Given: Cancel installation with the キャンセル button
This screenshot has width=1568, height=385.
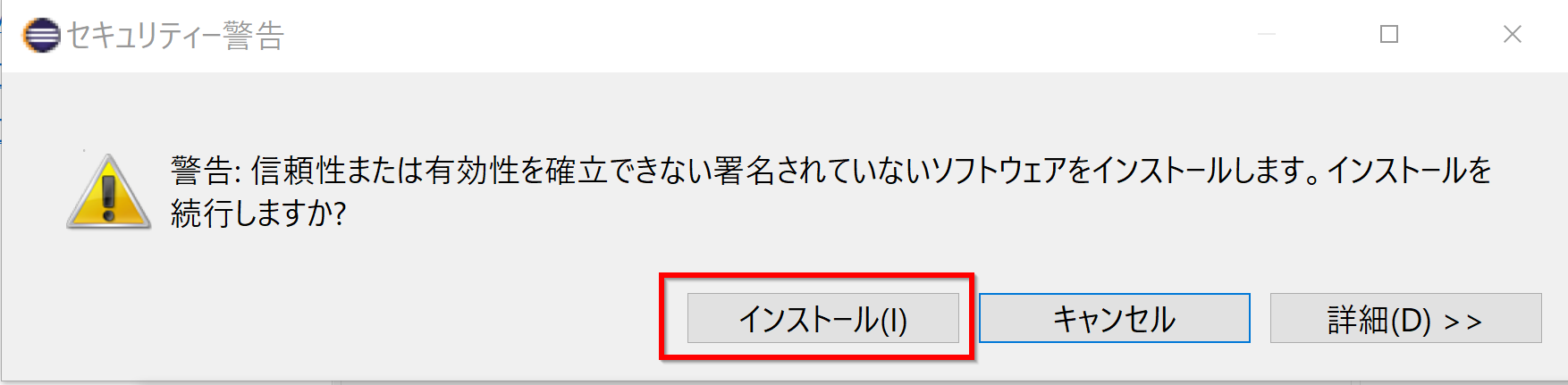Looking at the screenshot, I should pyautogui.click(x=1114, y=318).
